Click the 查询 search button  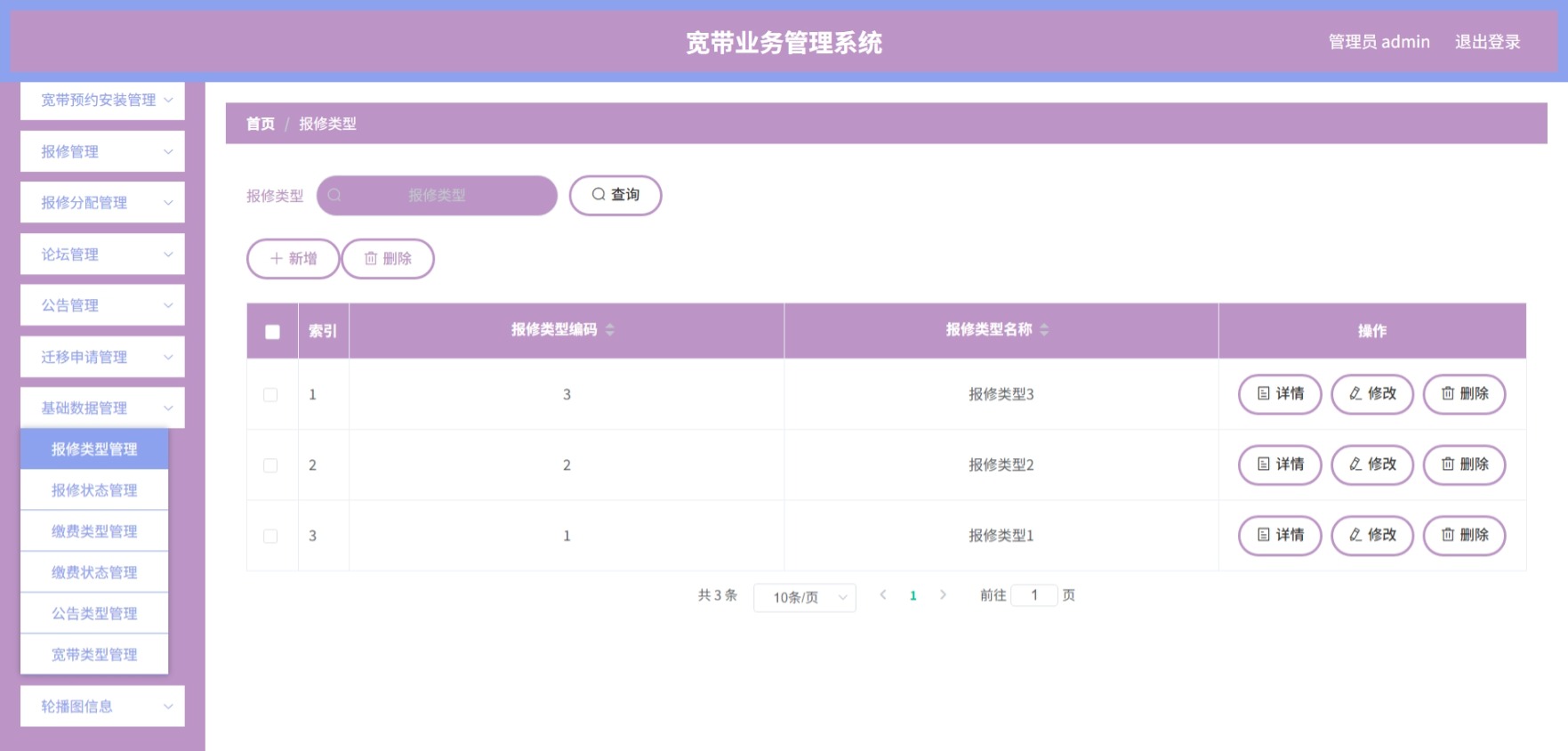click(x=615, y=195)
